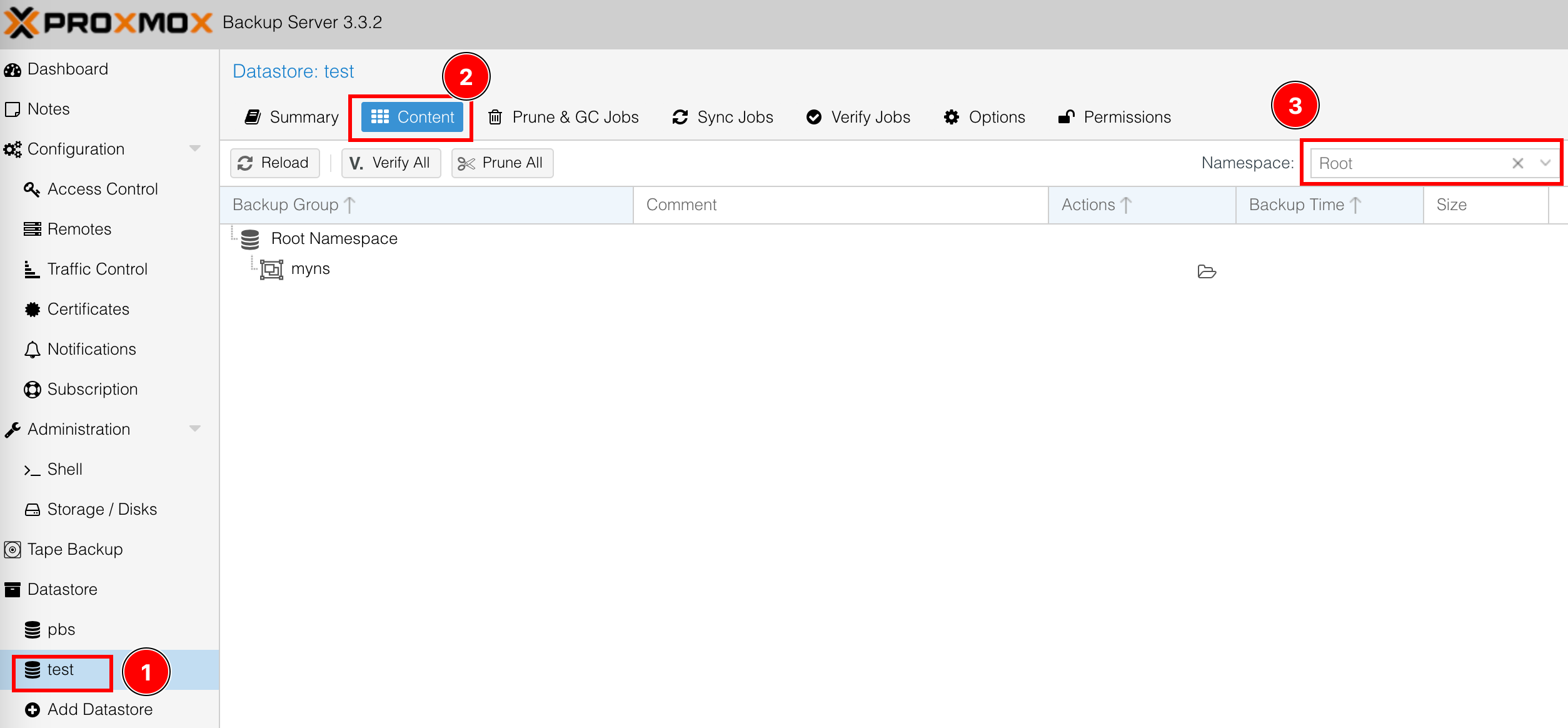Image resolution: width=1568 pixels, height=728 pixels.
Task: Open the Verify Jobs tab
Action: coord(858,117)
